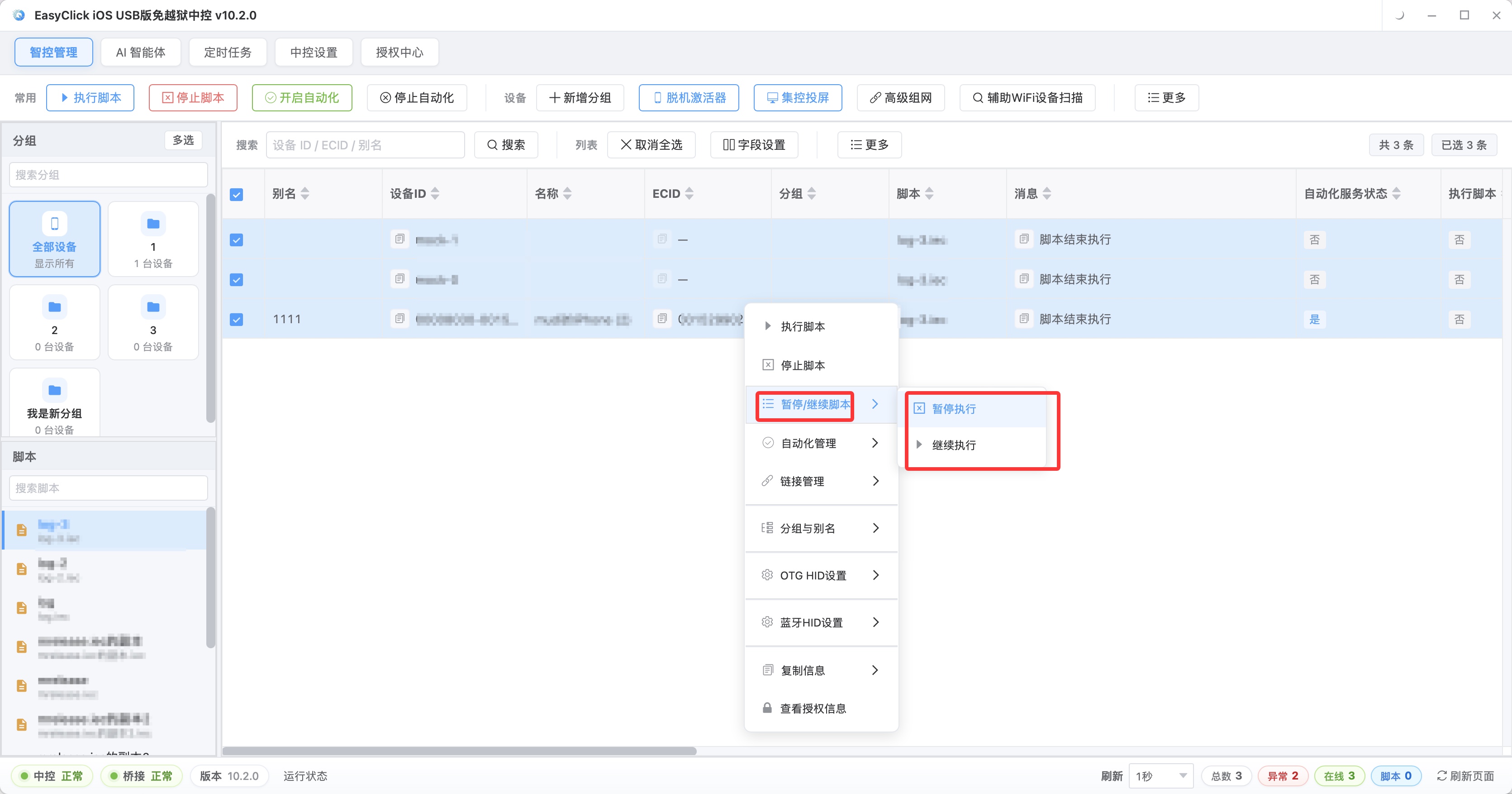Focus the 搜索分组 input field
The width and height of the screenshot is (1512, 794).
point(109,174)
